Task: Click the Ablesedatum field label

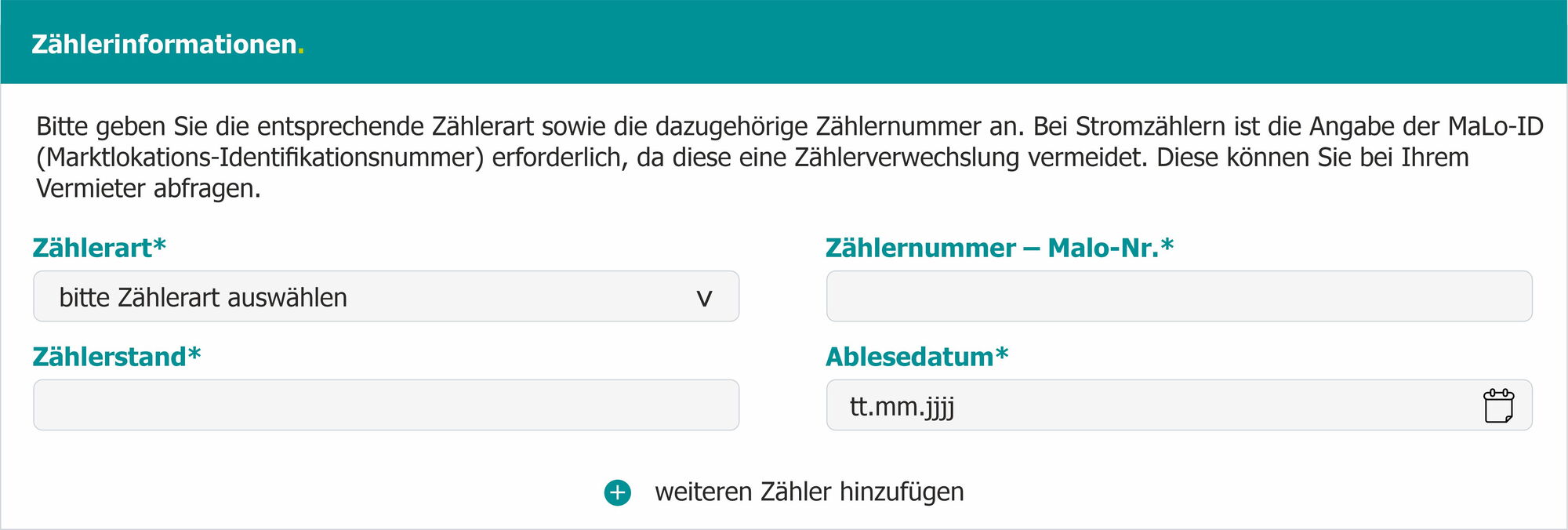Action: click(x=916, y=357)
